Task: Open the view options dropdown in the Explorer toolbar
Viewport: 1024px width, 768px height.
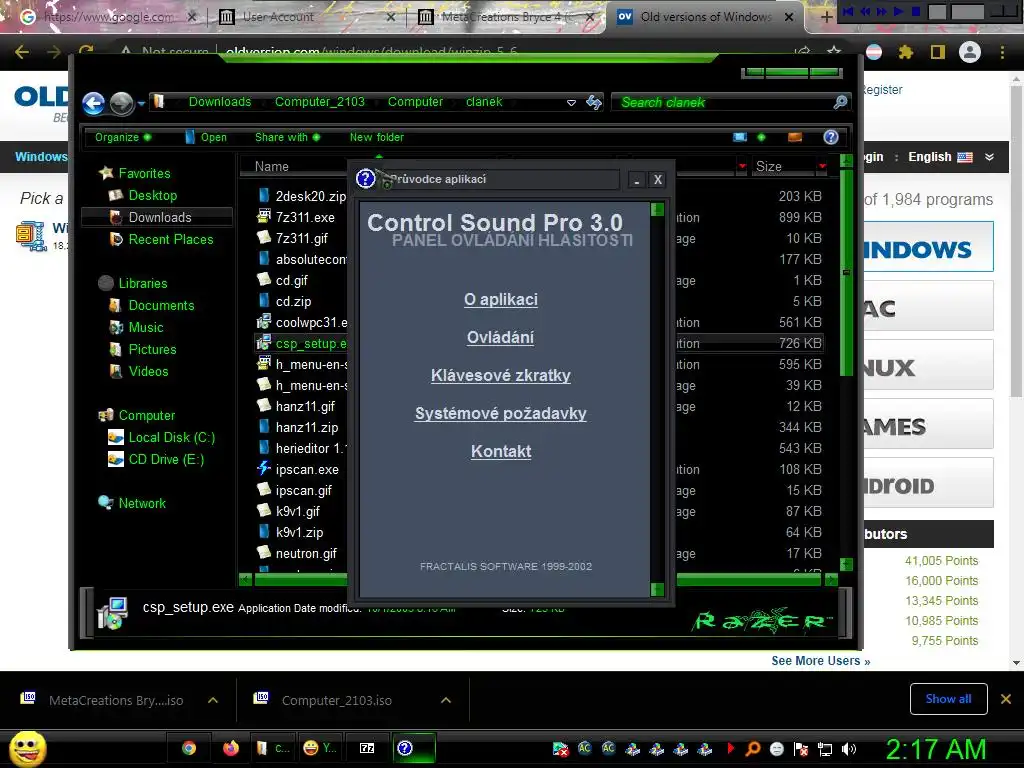Action: point(761,137)
